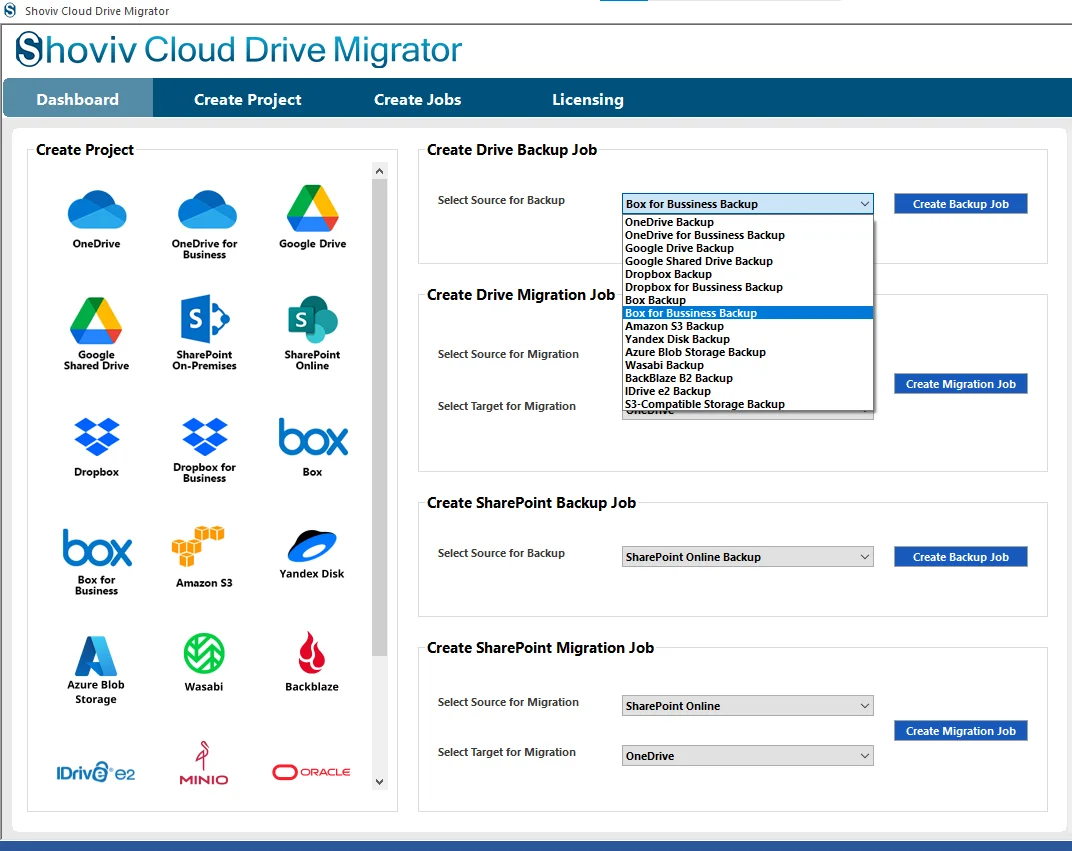Screen dimensions: 1072x851
Task: Click Create Migration Job for Drive migration
Action: (x=961, y=384)
